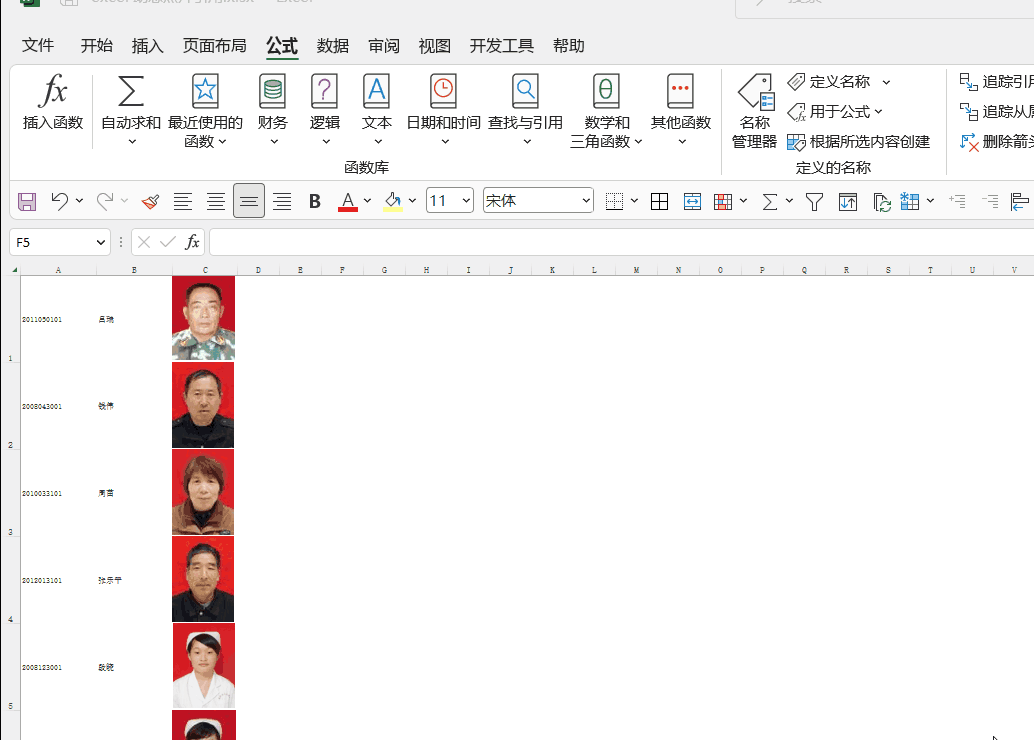The width and height of the screenshot is (1034, 740).
Task: Click the red font color A swatch
Action: click(x=348, y=201)
